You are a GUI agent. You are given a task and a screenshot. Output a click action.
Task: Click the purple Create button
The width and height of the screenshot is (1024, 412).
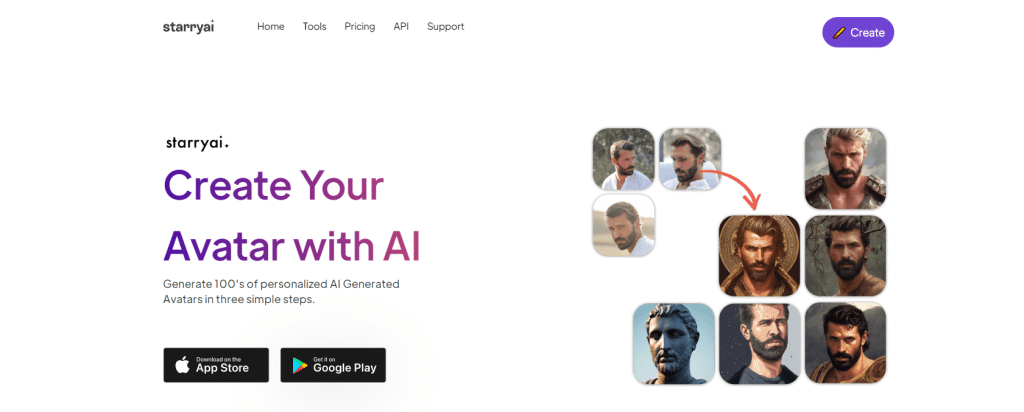[857, 32]
